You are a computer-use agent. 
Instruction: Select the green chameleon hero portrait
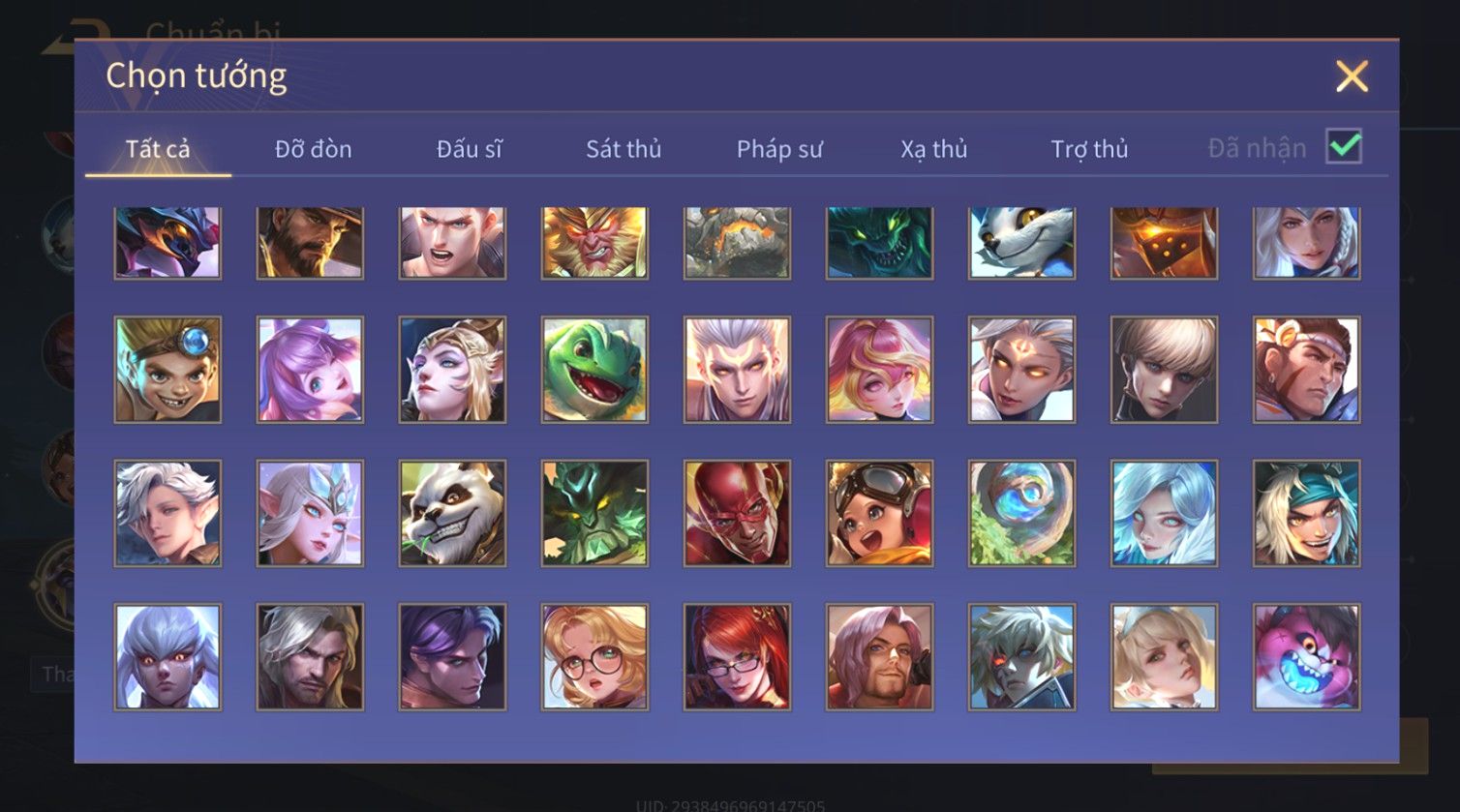click(594, 370)
